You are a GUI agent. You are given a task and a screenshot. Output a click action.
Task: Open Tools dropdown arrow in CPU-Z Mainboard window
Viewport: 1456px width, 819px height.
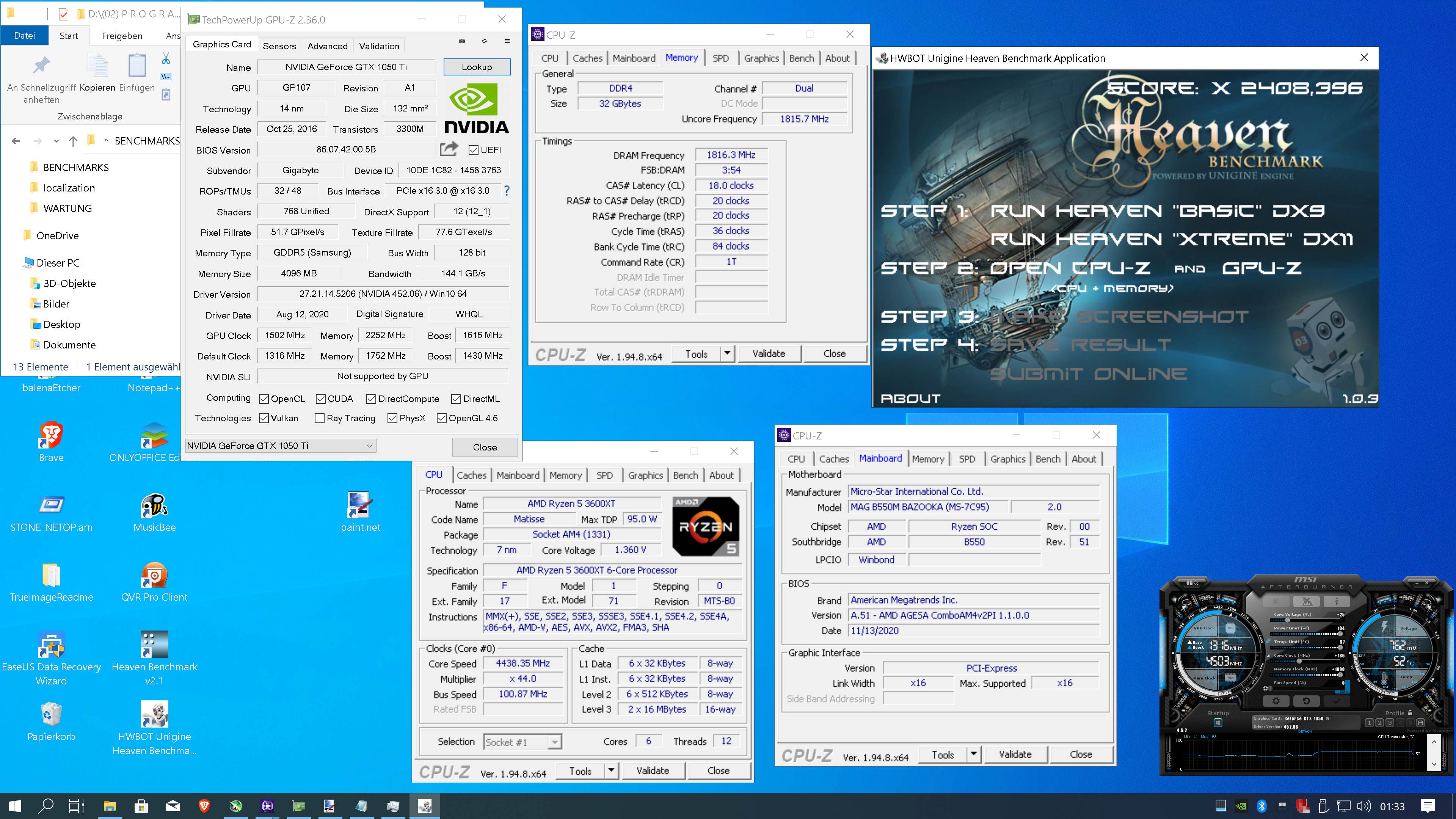coord(973,755)
